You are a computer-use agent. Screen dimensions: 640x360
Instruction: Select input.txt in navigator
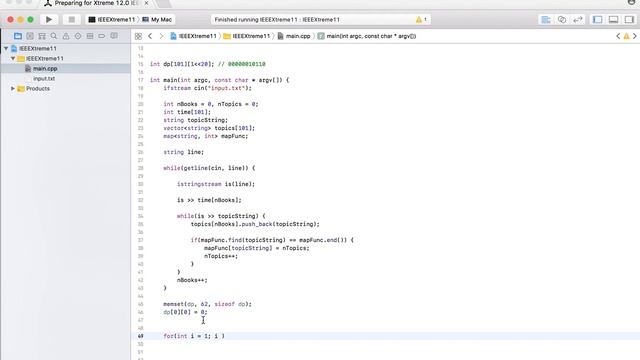point(44,78)
